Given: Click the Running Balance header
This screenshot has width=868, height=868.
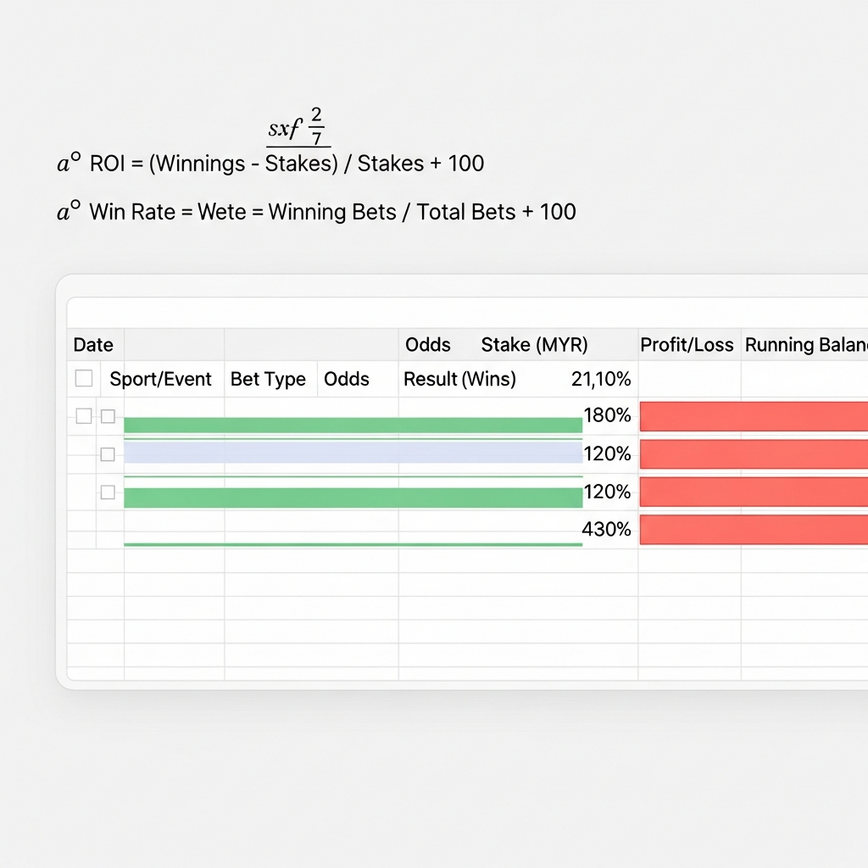Looking at the screenshot, I should pos(804,344).
